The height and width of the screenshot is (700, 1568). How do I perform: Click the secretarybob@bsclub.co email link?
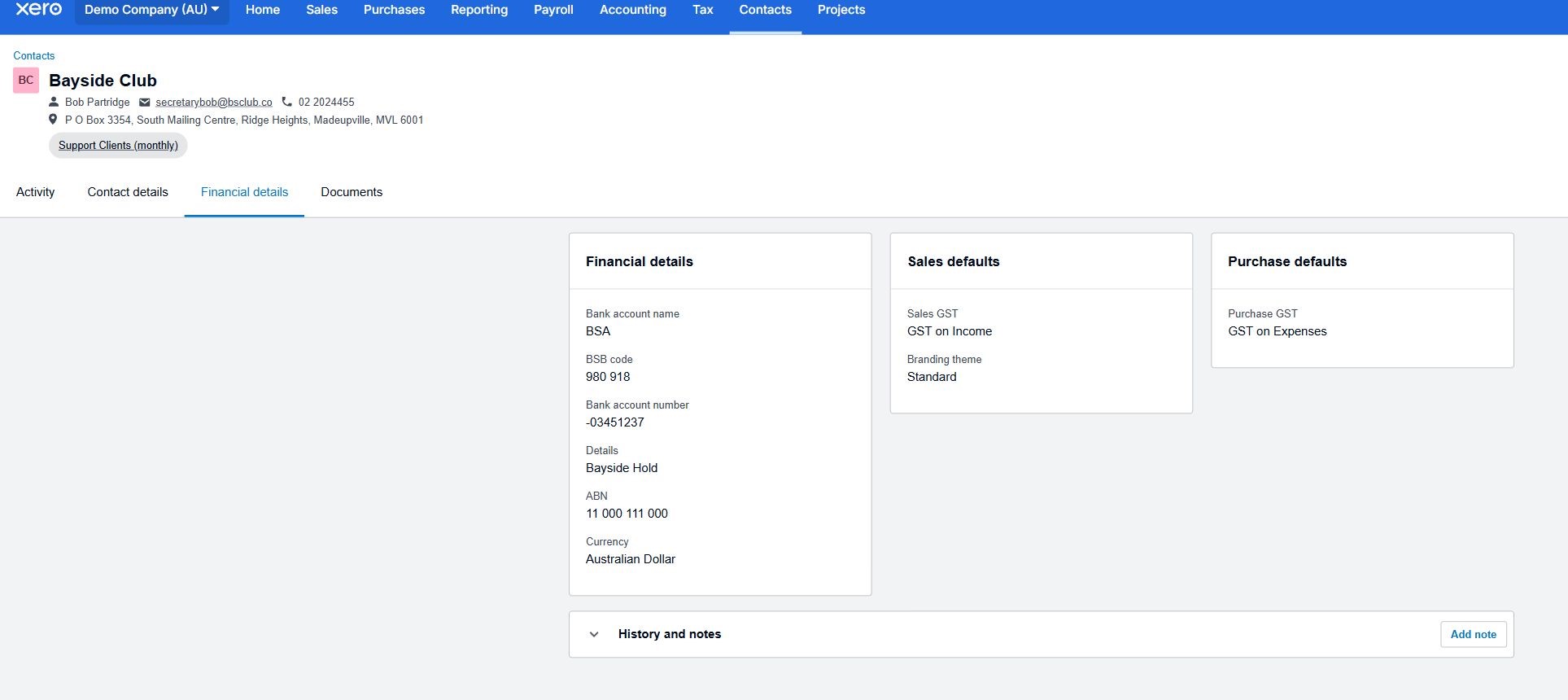[214, 102]
